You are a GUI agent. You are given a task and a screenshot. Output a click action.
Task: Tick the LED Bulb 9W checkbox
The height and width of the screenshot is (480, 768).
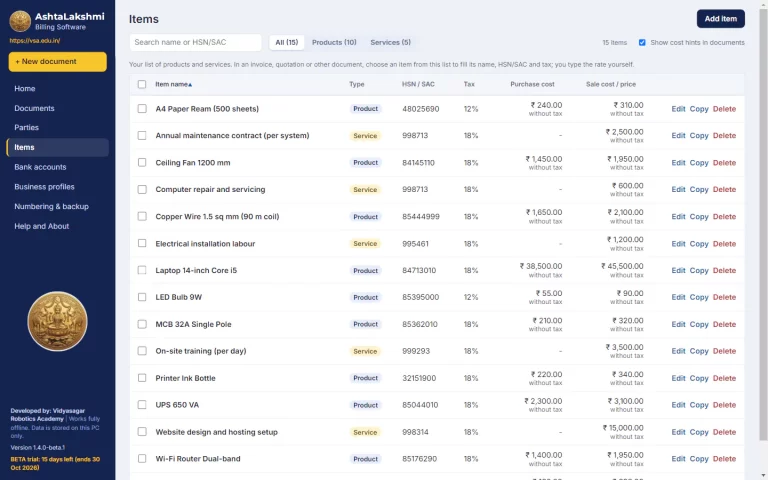click(142, 297)
